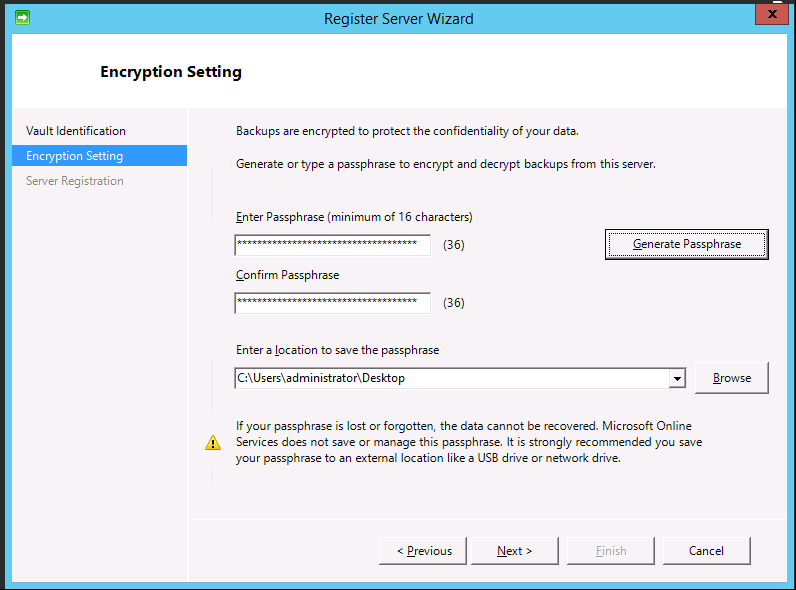Select the Server Registration step
This screenshot has height=590, width=796.
click(75, 181)
